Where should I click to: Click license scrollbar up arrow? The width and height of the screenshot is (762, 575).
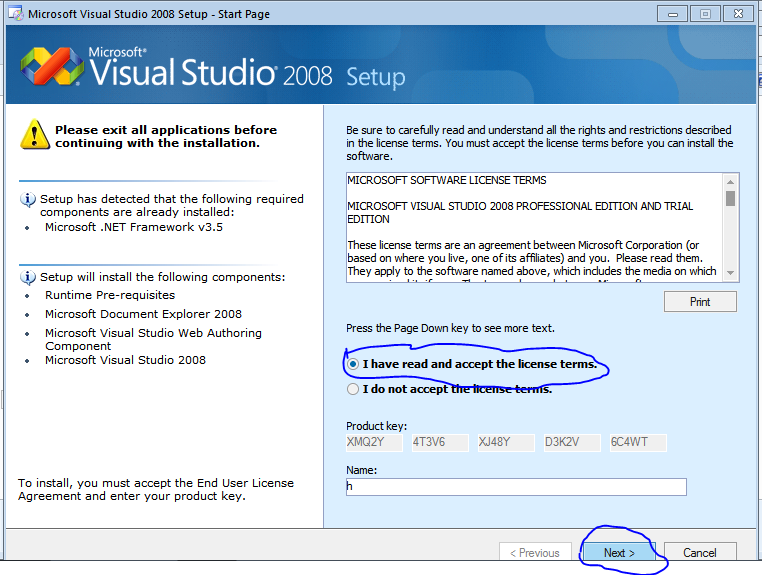tap(730, 181)
